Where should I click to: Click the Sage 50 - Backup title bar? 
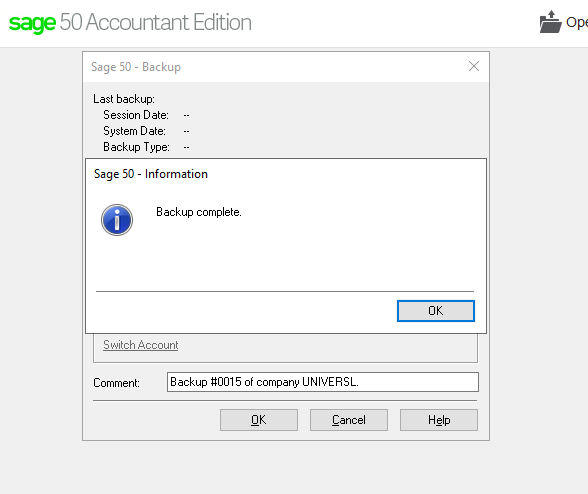coord(278,67)
